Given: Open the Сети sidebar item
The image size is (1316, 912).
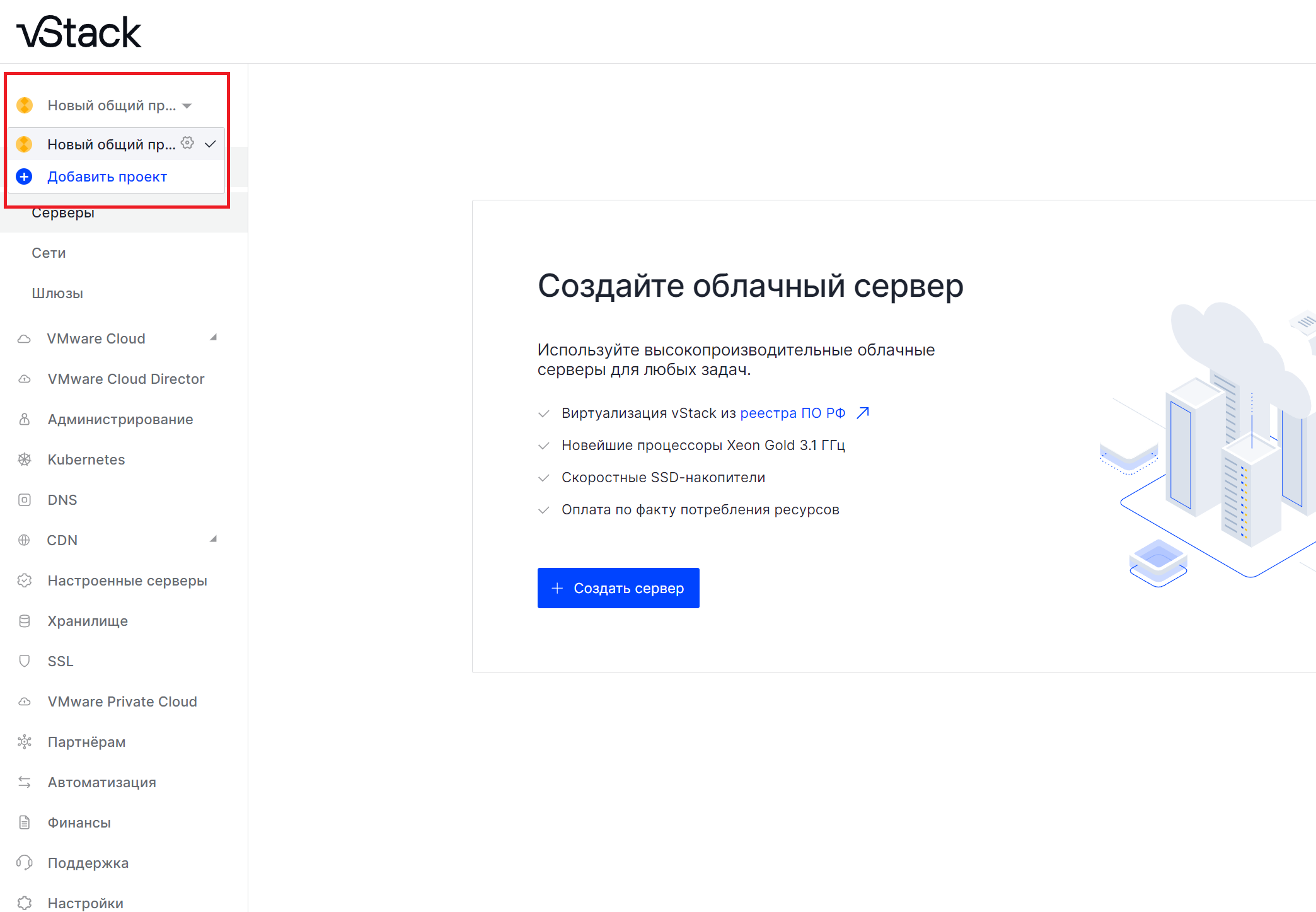Looking at the screenshot, I should coord(49,253).
